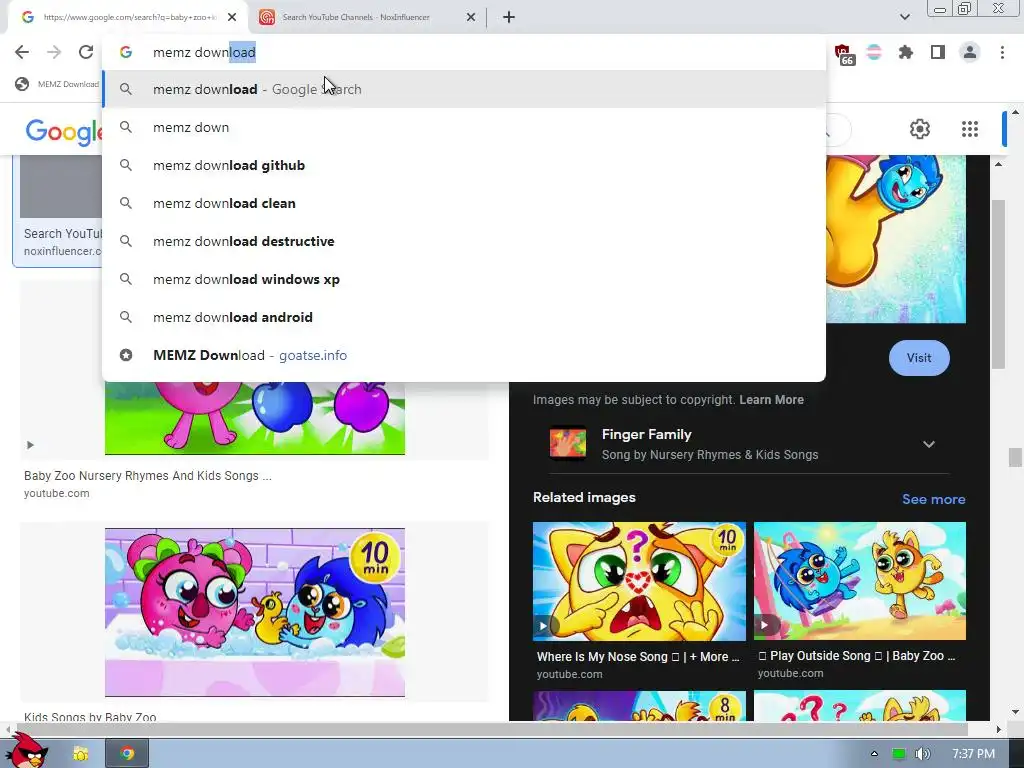Click the Chrome taskbar button
Viewport: 1024px width, 768px height.
click(x=127, y=754)
